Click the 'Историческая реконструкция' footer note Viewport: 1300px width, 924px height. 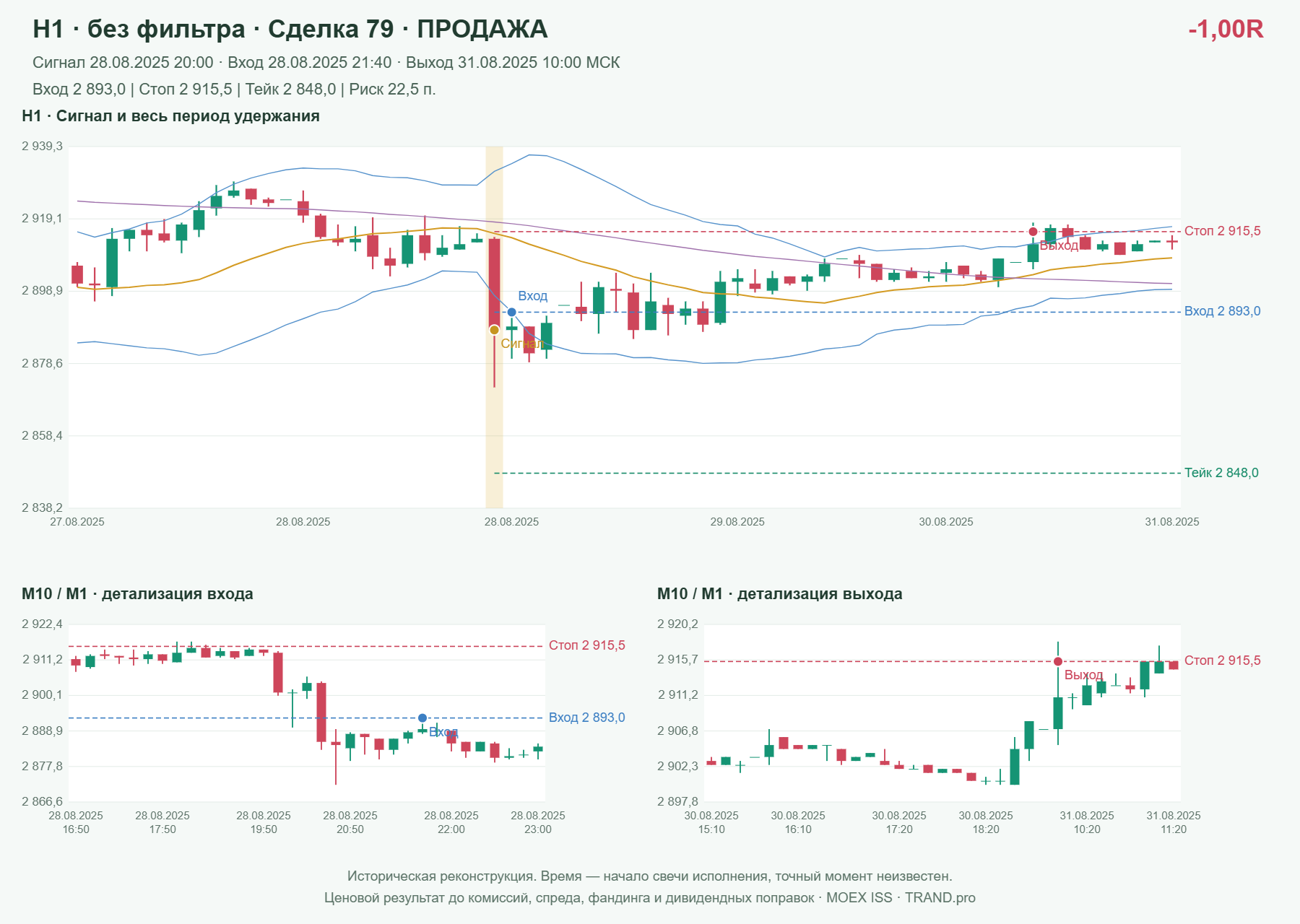click(x=650, y=876)
